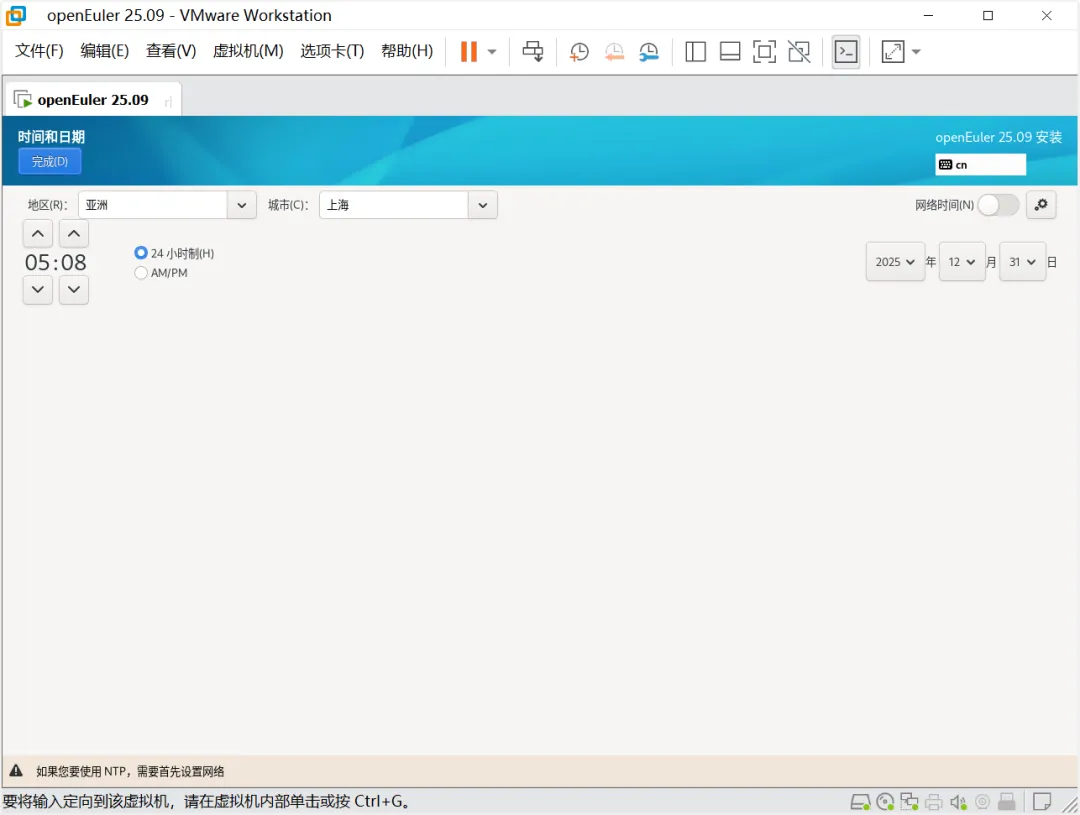This screenshot has height=815, width=1080.
Task: Enter full screen mode icon
Action: point(765,52)
